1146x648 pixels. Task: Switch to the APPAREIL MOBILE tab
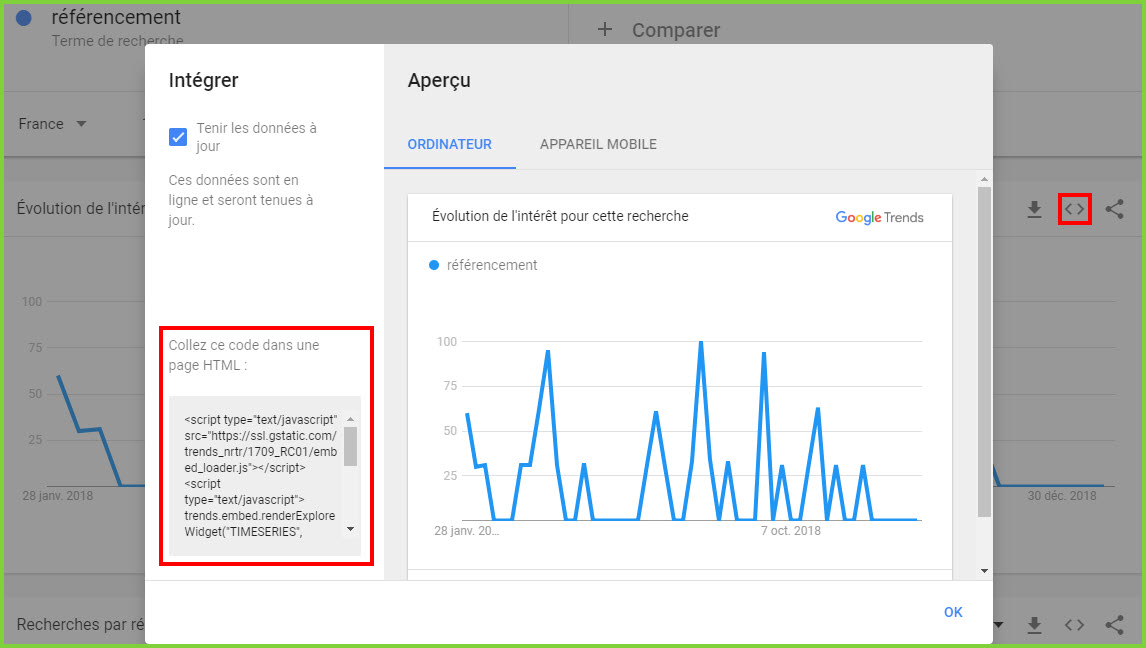(x=598, y=145)
